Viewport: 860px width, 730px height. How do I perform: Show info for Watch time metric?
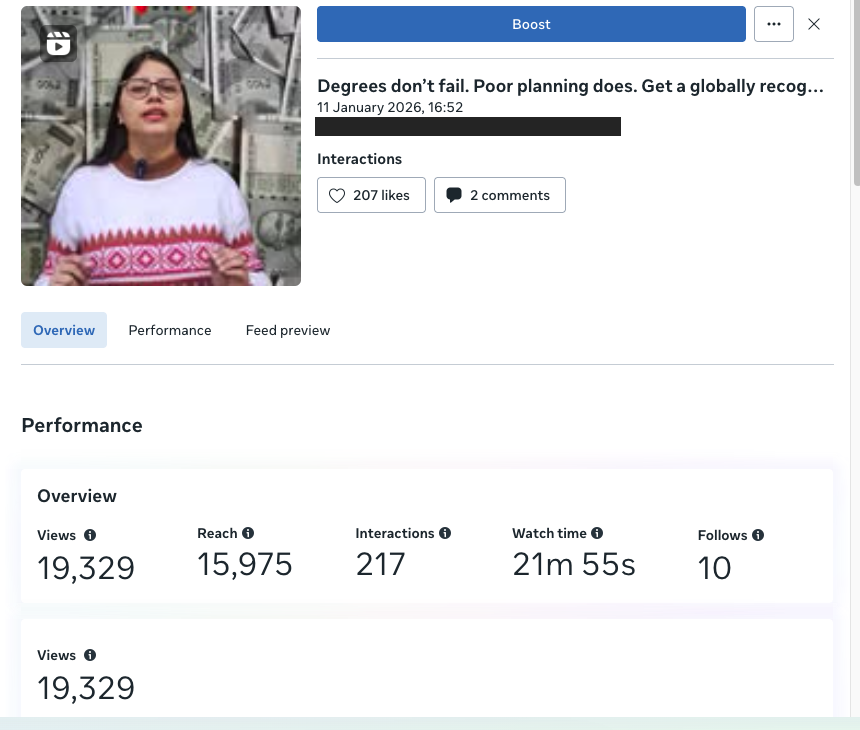pos(597,533)
